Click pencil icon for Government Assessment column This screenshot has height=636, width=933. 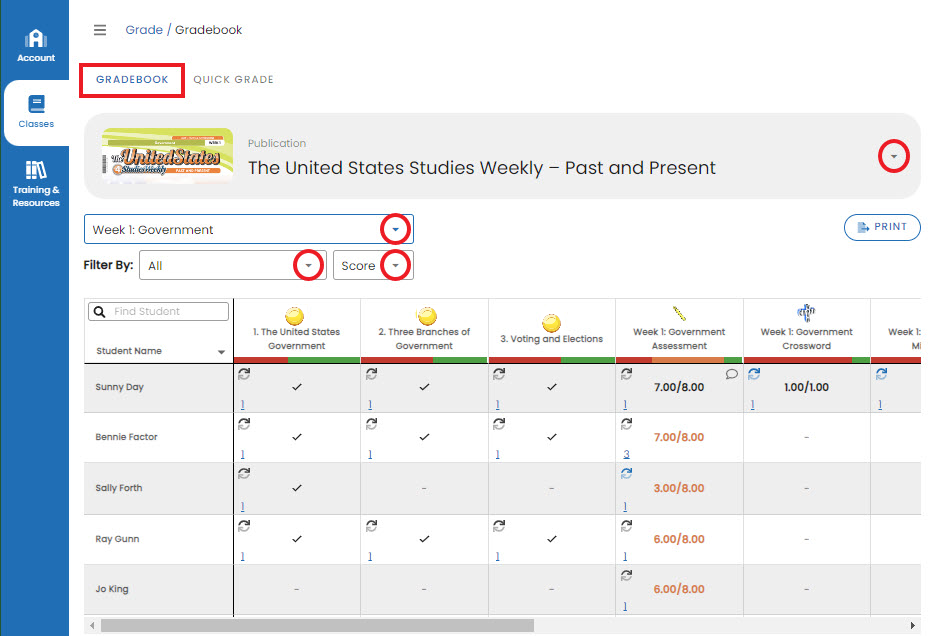[x=679, y=314]
